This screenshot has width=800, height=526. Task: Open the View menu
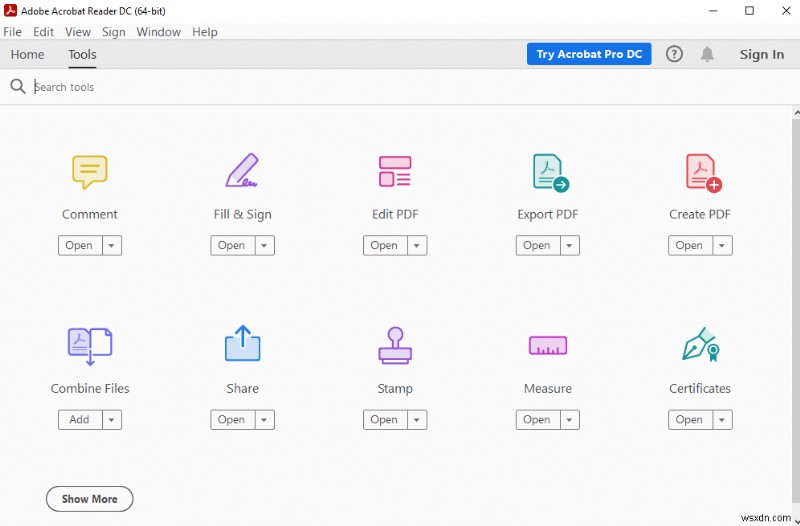coord(78,32)
